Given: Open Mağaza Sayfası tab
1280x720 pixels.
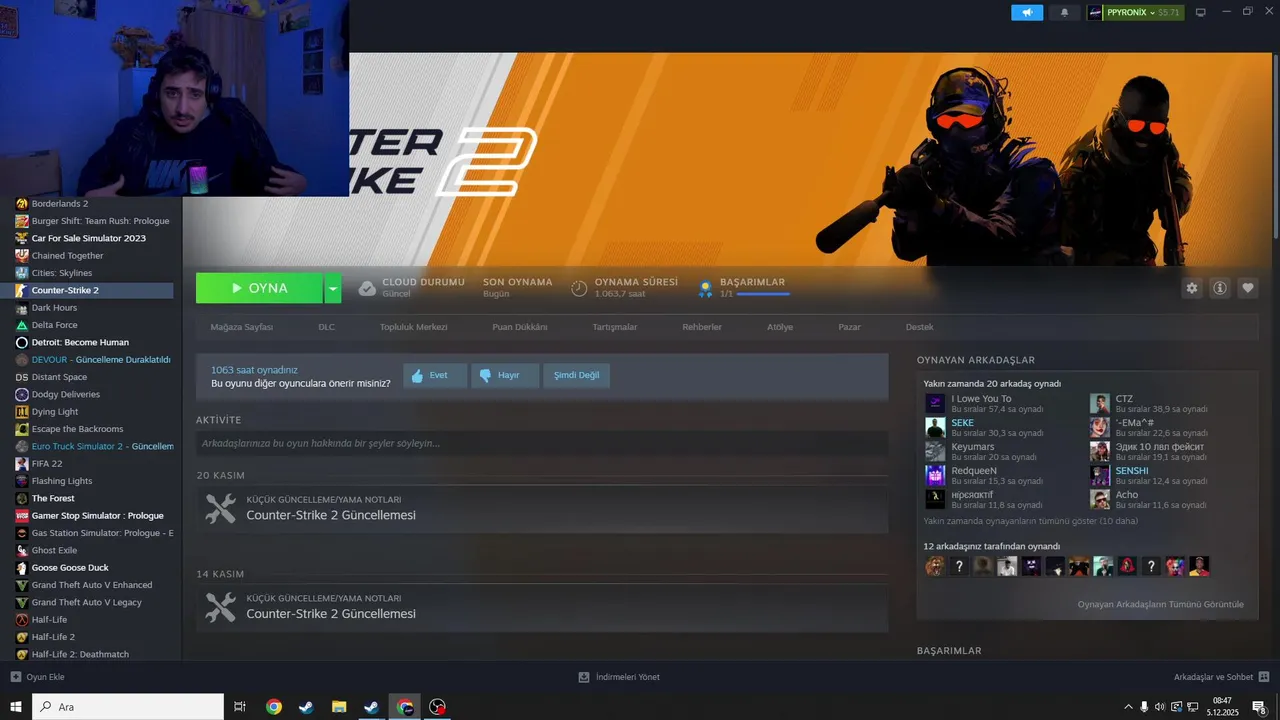Looking at the screenshot, I should (x=241, y=327).
